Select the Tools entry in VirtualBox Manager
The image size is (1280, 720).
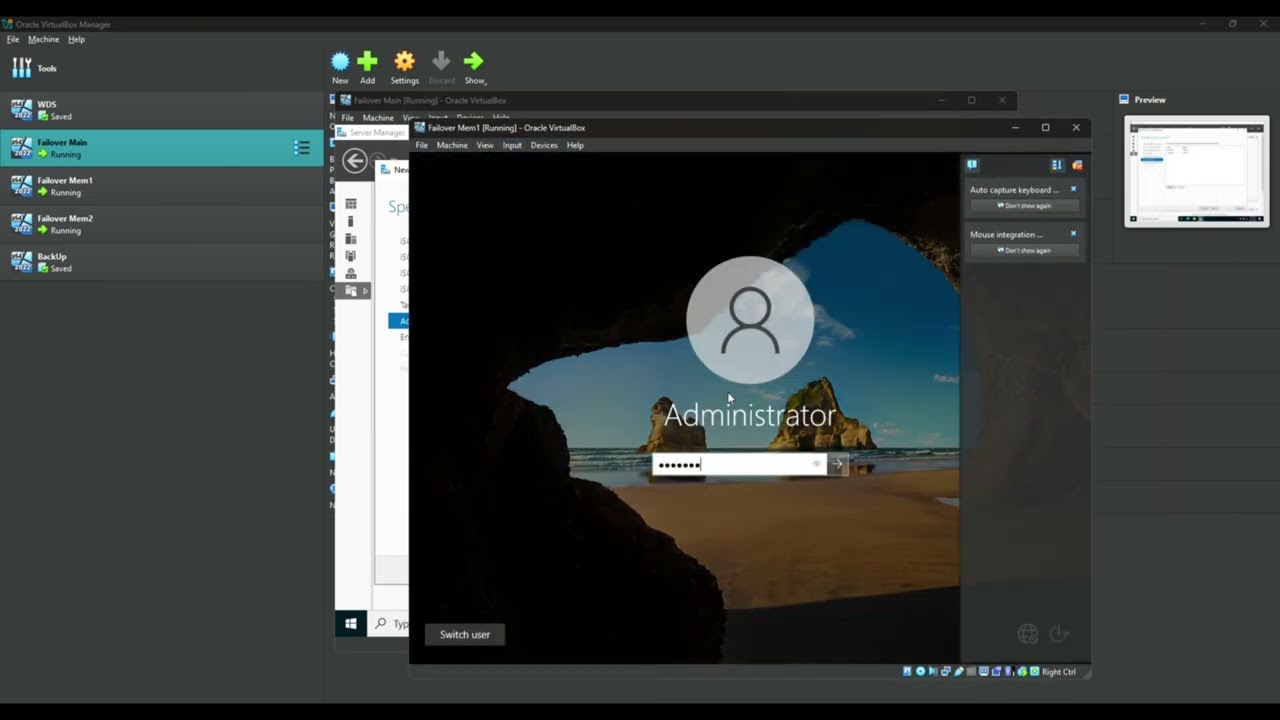pyautogui.click(x=162, y=68)
